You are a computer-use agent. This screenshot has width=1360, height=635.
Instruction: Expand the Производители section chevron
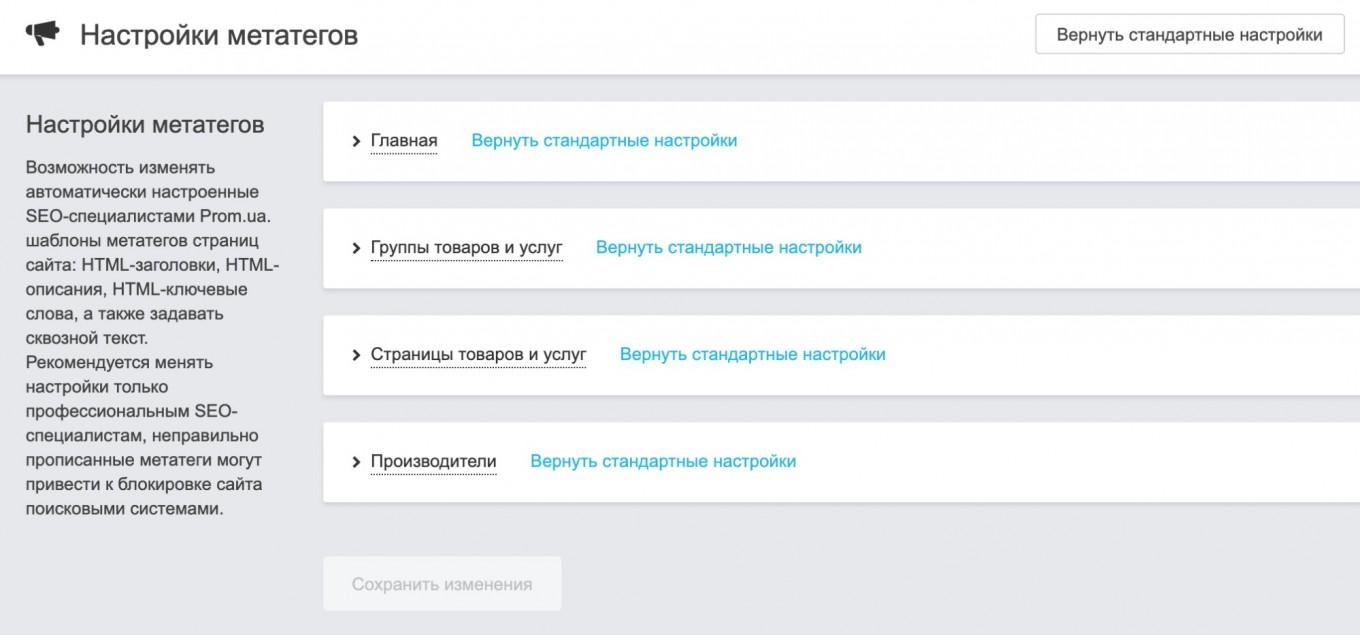coord(356,462)
